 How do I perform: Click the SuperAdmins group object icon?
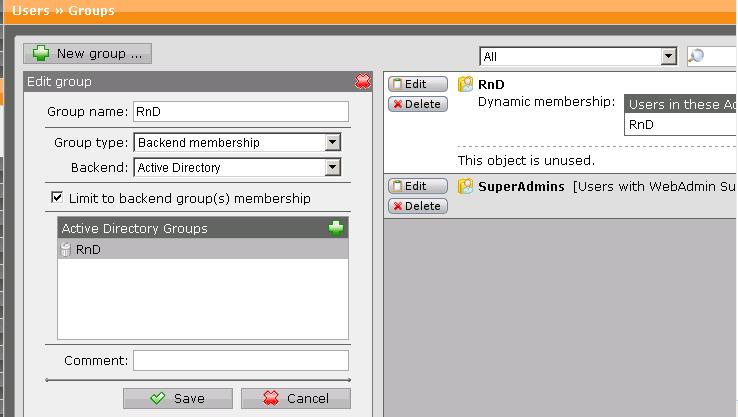(465, 187)
